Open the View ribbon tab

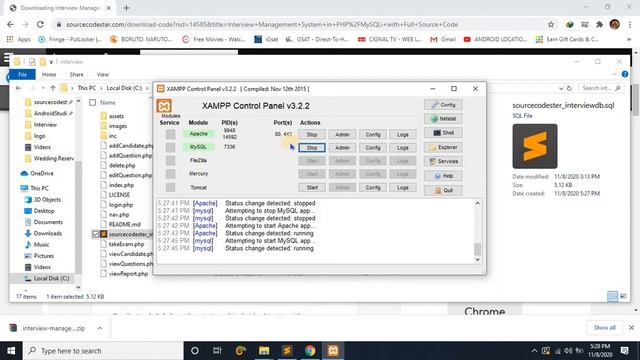pyautogui.click(x=103, y=75)
